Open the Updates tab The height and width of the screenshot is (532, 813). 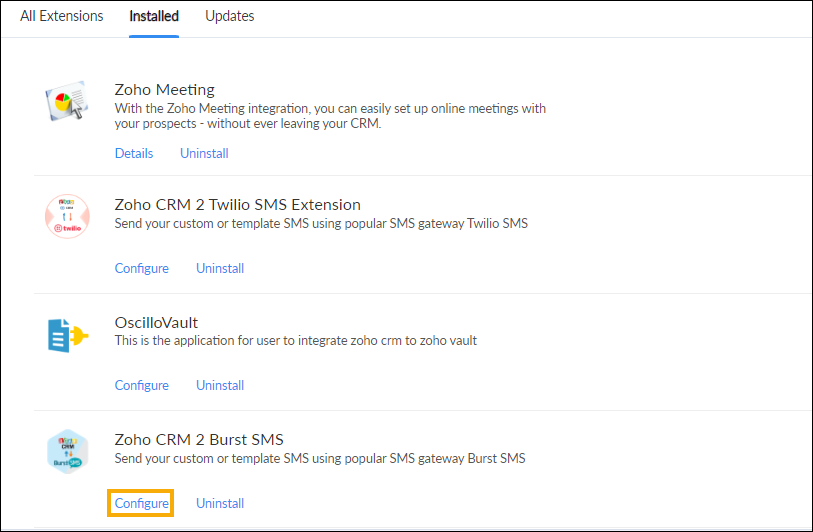pyautogui.click(x=230, y=16)
